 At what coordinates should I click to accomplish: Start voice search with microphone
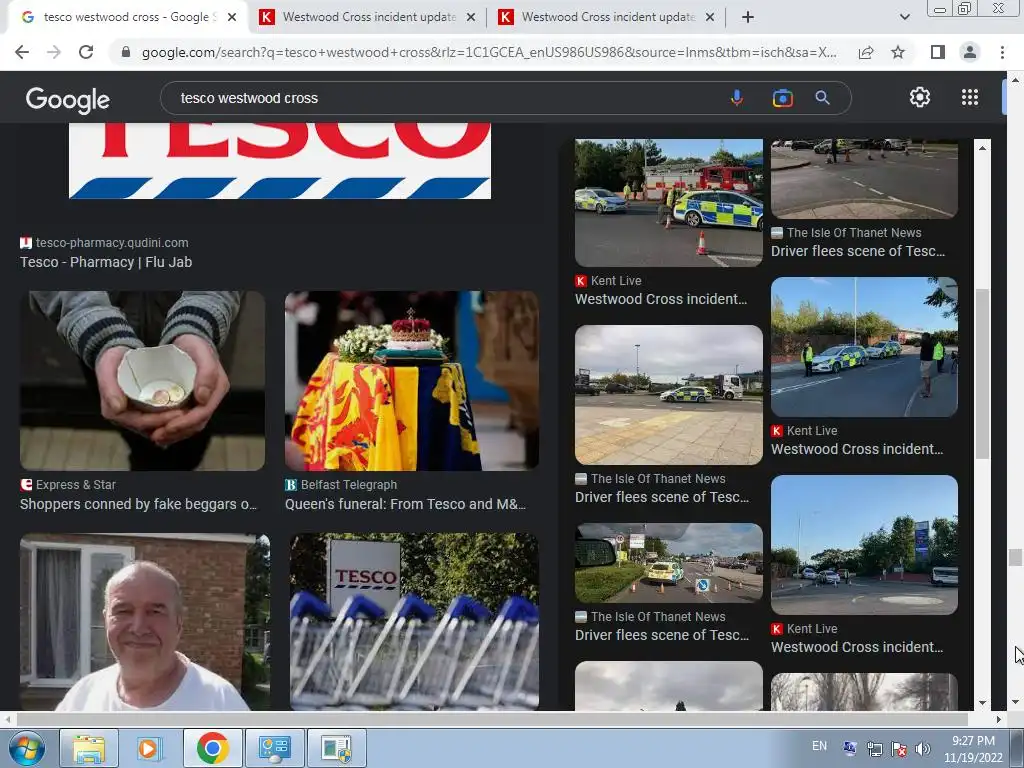click(737, 98)
